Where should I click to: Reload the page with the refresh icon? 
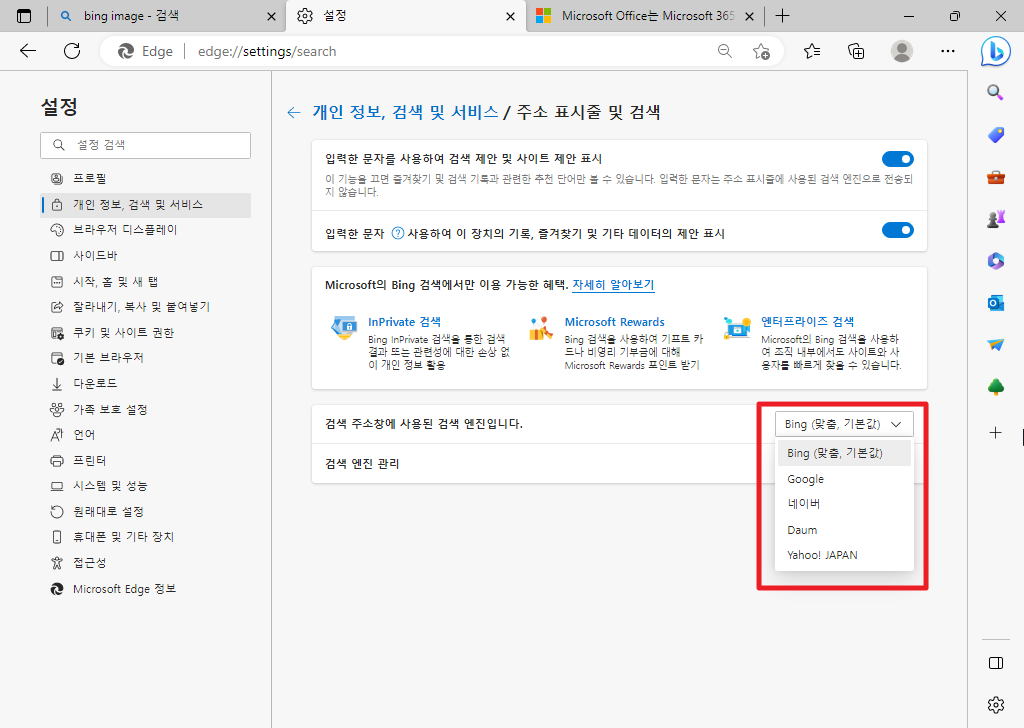pyautogui.click(x=72, y=51)
